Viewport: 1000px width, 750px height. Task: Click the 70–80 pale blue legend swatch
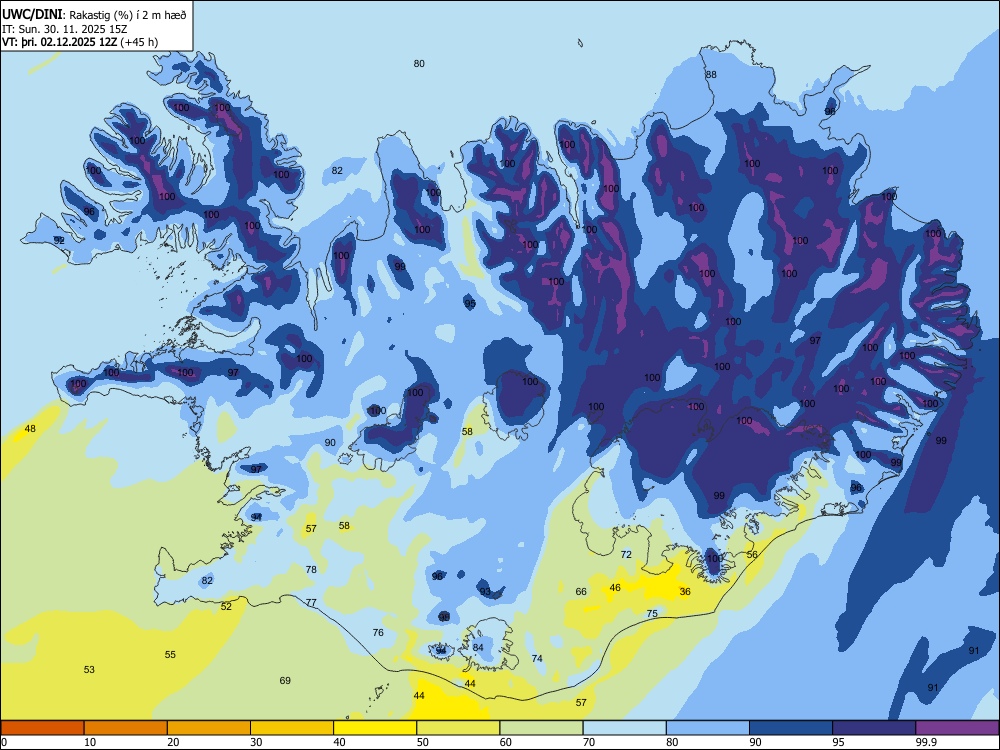tap(624, 728)
